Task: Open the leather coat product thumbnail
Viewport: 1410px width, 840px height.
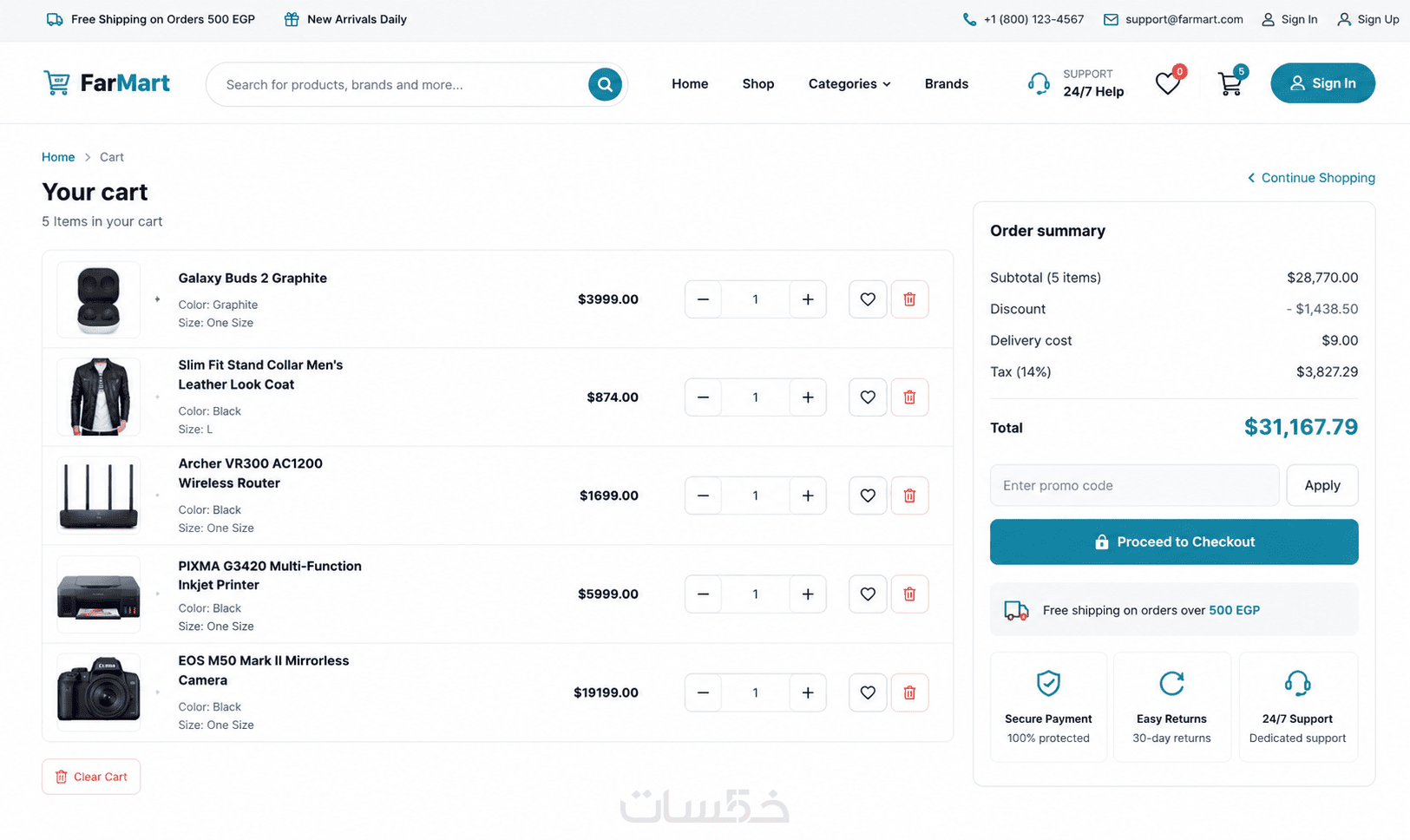Action: coord(99,397)
